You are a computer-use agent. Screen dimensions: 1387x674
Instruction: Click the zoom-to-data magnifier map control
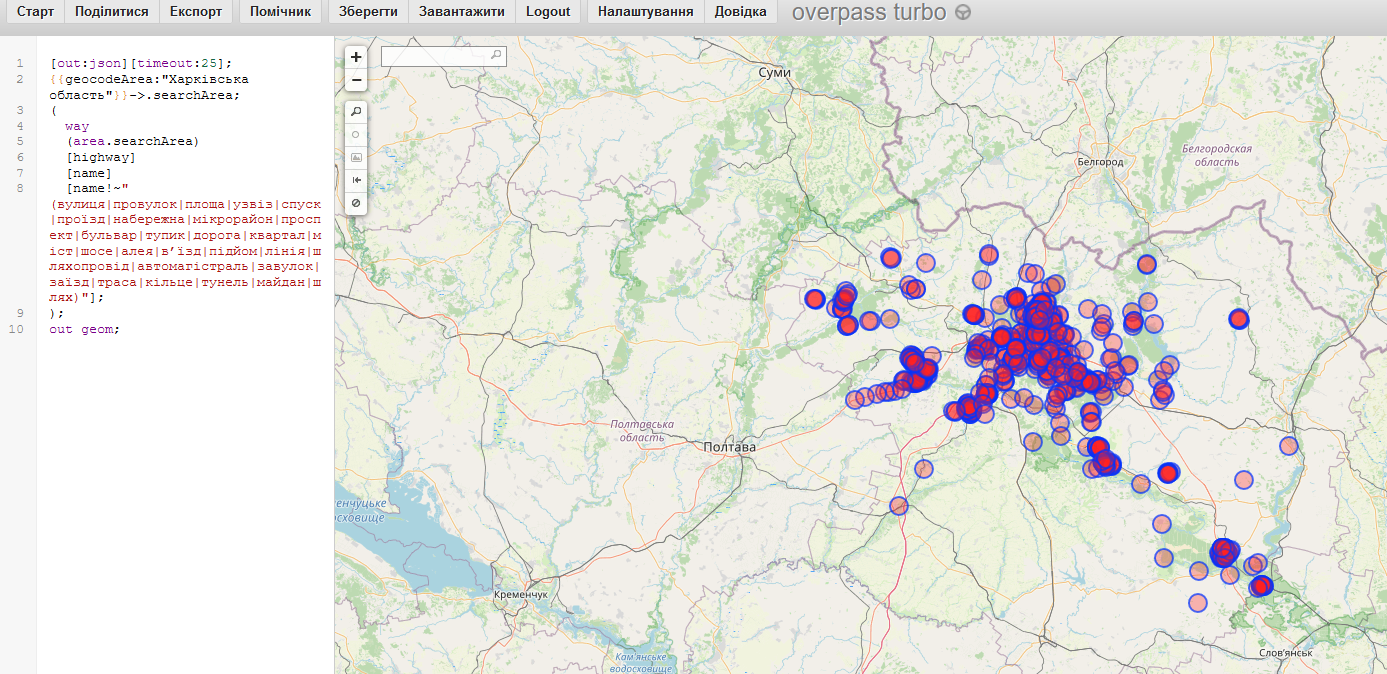click(x=356, y=111)
